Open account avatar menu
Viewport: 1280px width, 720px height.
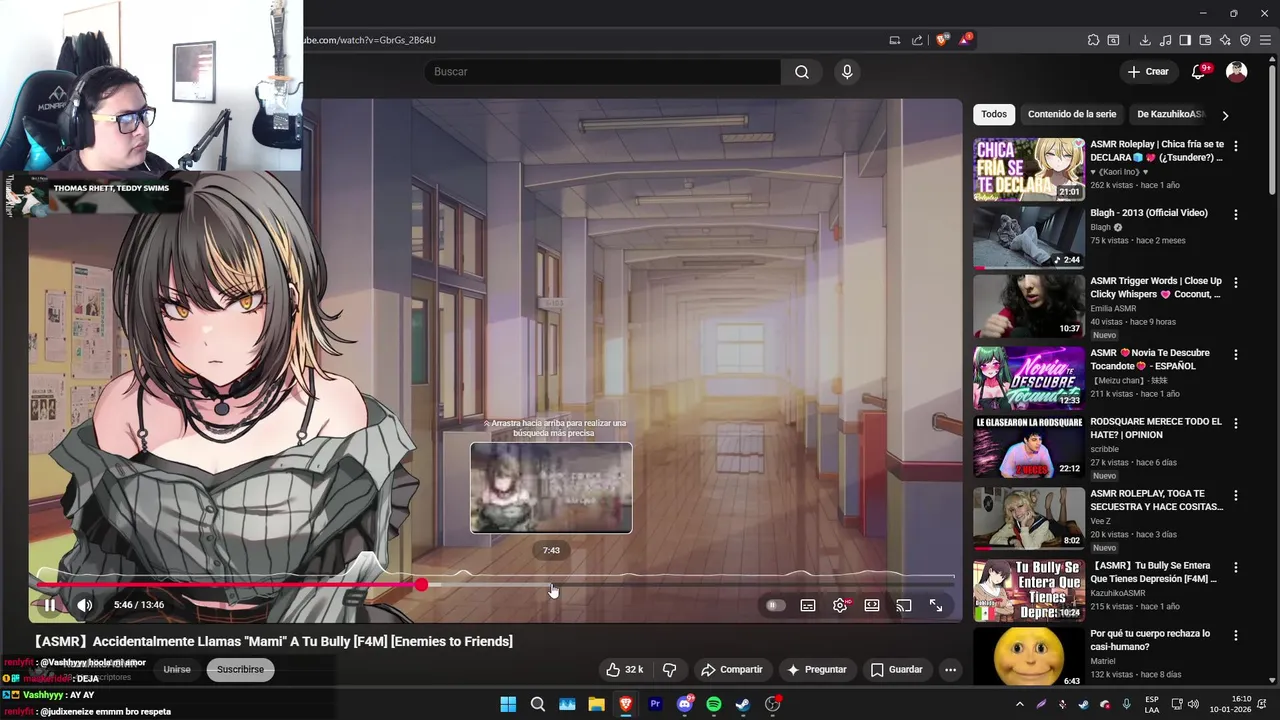point(1237,72)
